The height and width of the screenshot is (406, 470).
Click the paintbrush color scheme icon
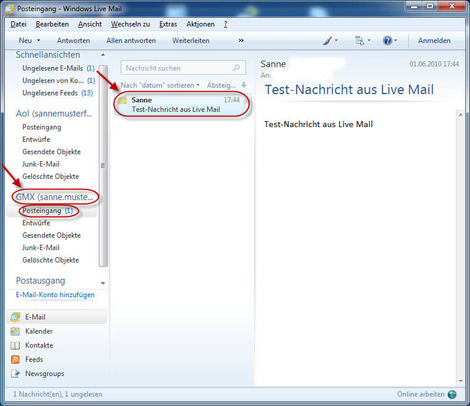click(x=327, y=41)
